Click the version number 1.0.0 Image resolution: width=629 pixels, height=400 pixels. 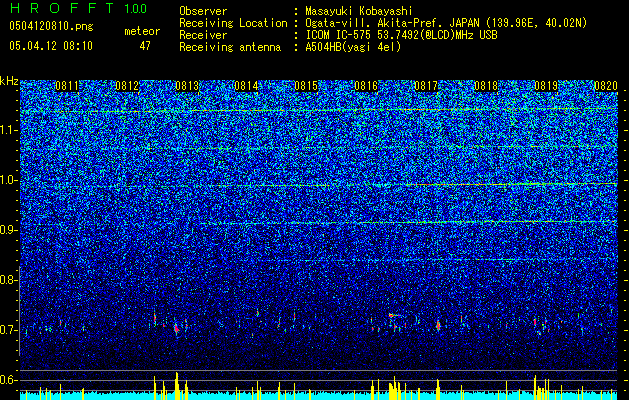(x=136, y=9)
